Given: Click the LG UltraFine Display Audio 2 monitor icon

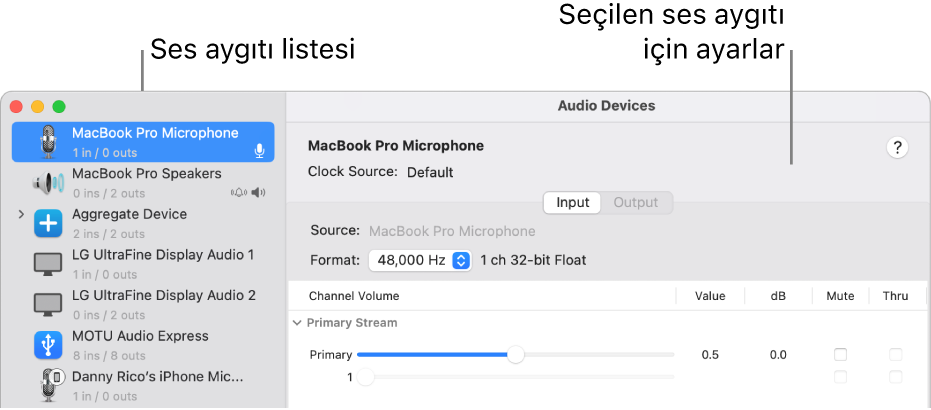Looking at the screenshot, I should (x=48, y=305).
